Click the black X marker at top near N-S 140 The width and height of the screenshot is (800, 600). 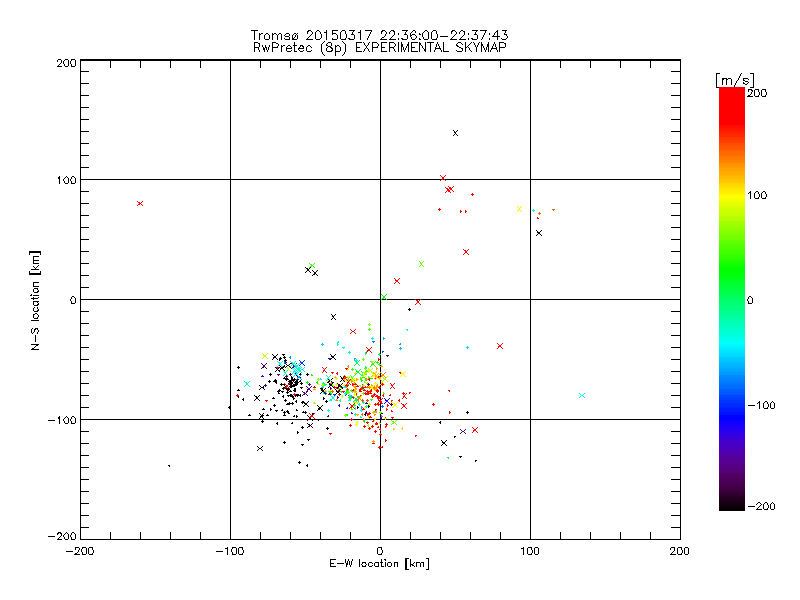coord(456,133)
